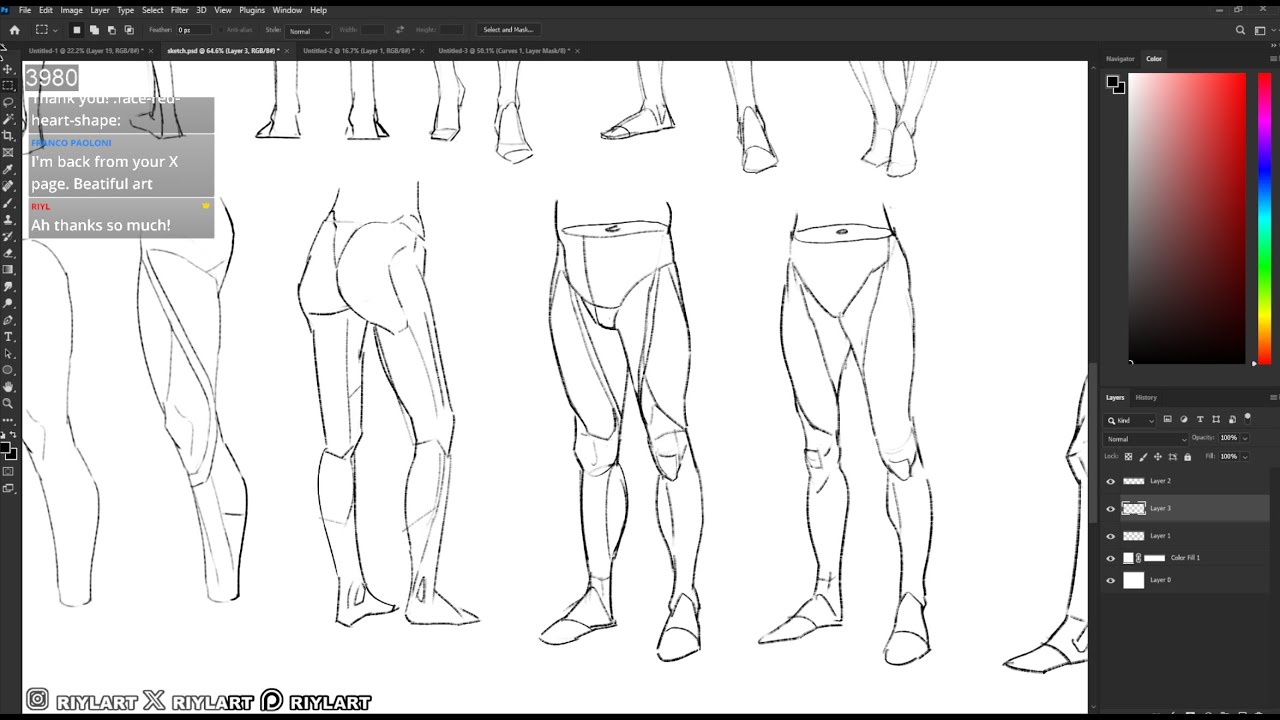Click the search icon at top right

[1240, 30]
